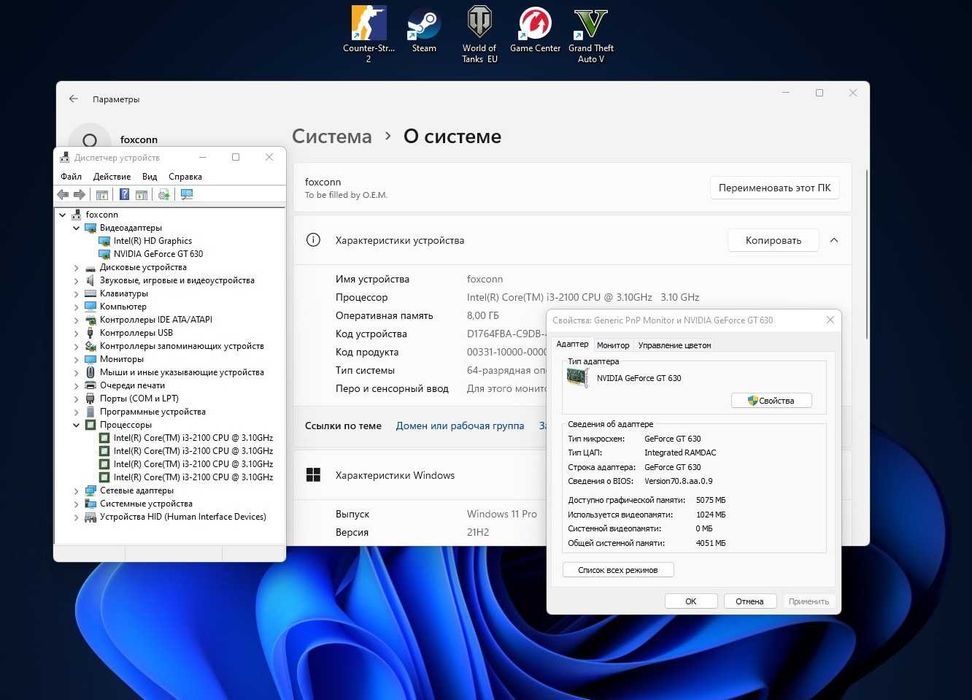
Task: Open the Справка menu
Action: tap(185, 176)
